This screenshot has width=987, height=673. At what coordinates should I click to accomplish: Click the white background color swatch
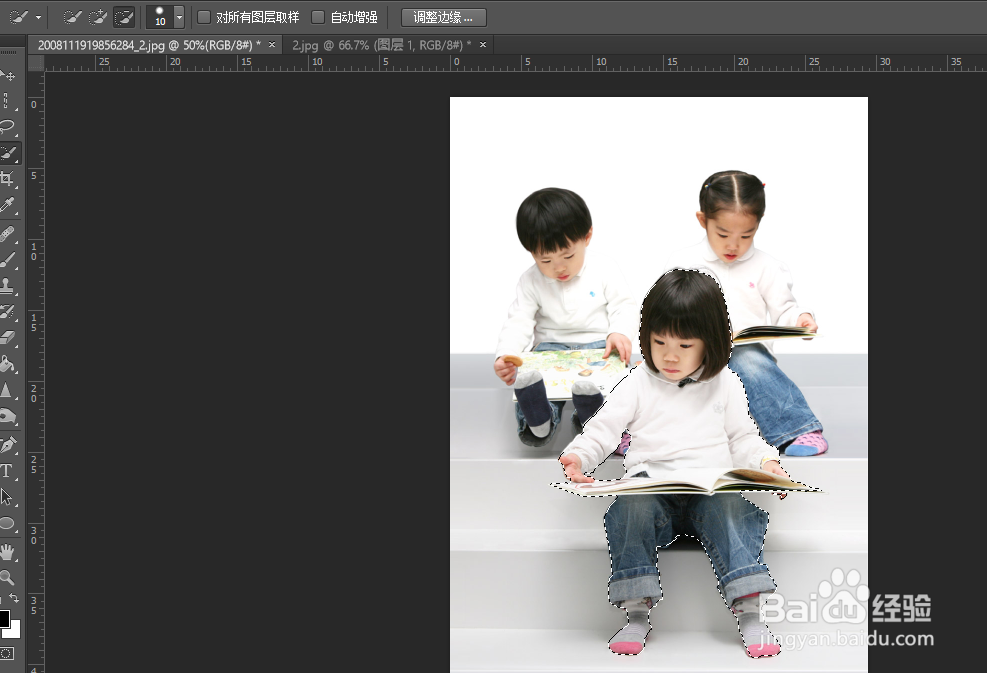pyautogui.click(x=14, y=631)
